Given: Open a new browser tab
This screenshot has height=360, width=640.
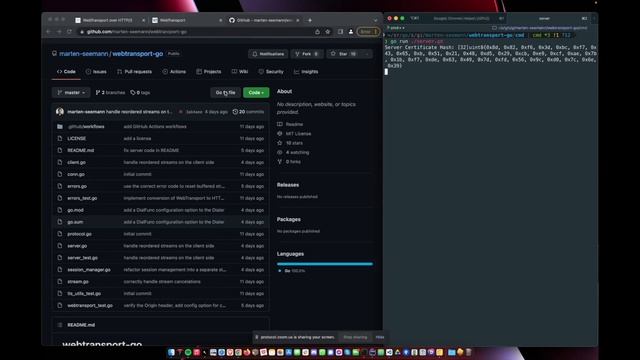Looking at the screenshot, I should coord(310,20).
